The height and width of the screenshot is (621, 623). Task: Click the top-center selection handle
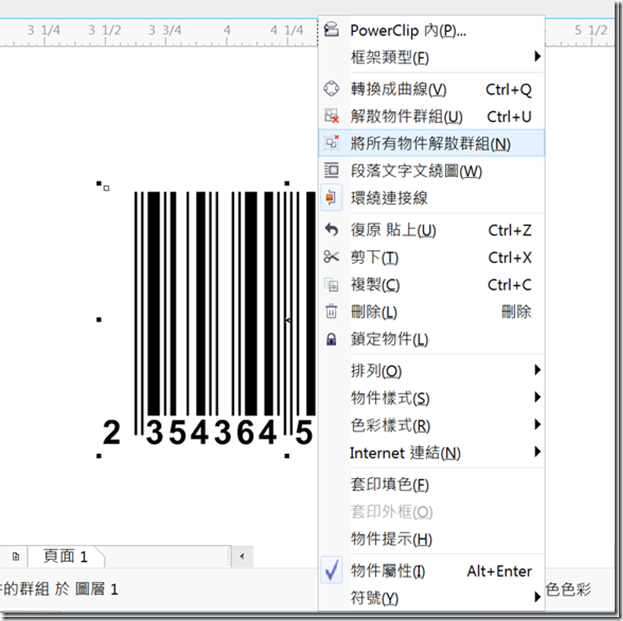point(287,183)
